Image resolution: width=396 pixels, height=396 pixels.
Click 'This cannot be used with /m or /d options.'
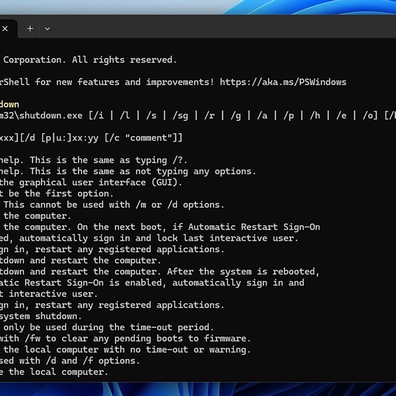tap(114, 205)
